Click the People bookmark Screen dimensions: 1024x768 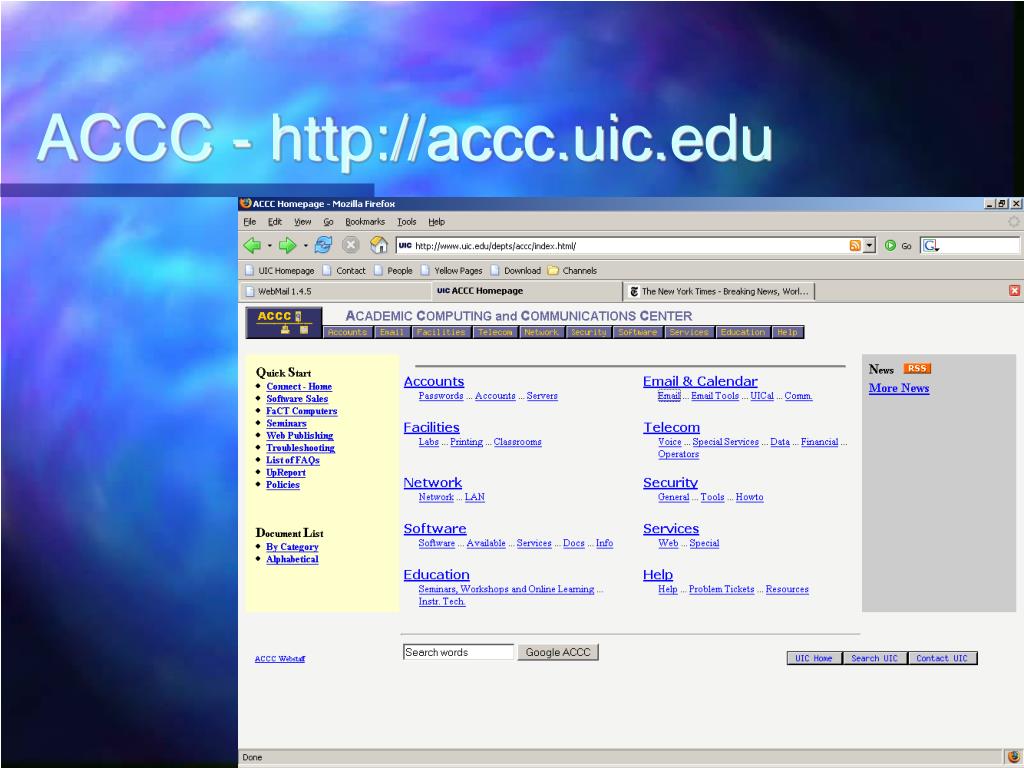(393, 270)
